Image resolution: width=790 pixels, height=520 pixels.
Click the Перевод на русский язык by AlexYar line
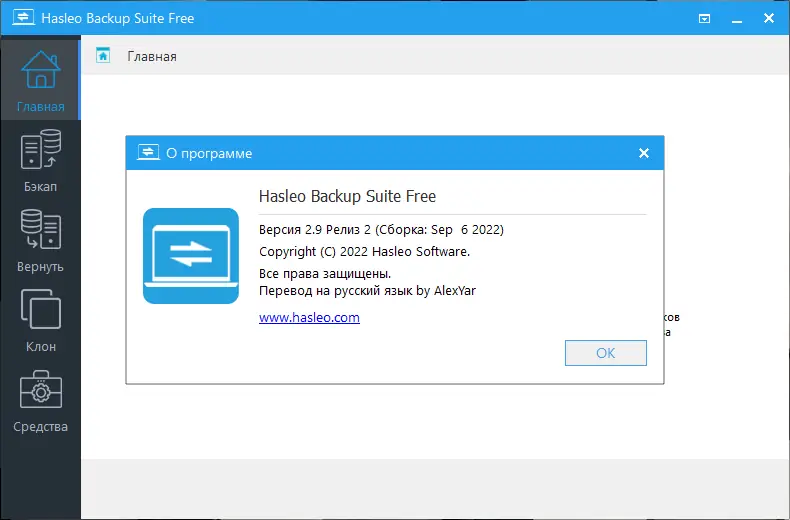click(367, 291)
